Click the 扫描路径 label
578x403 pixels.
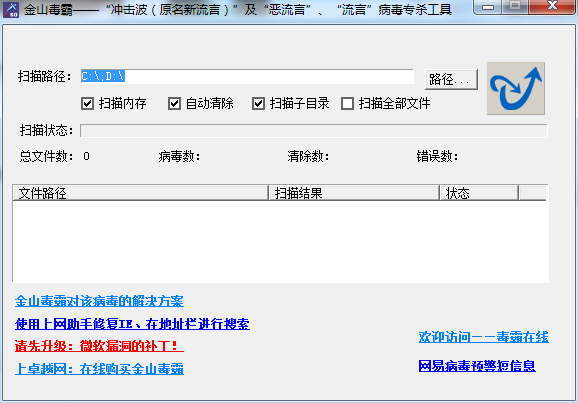click(x=45, y=77)
